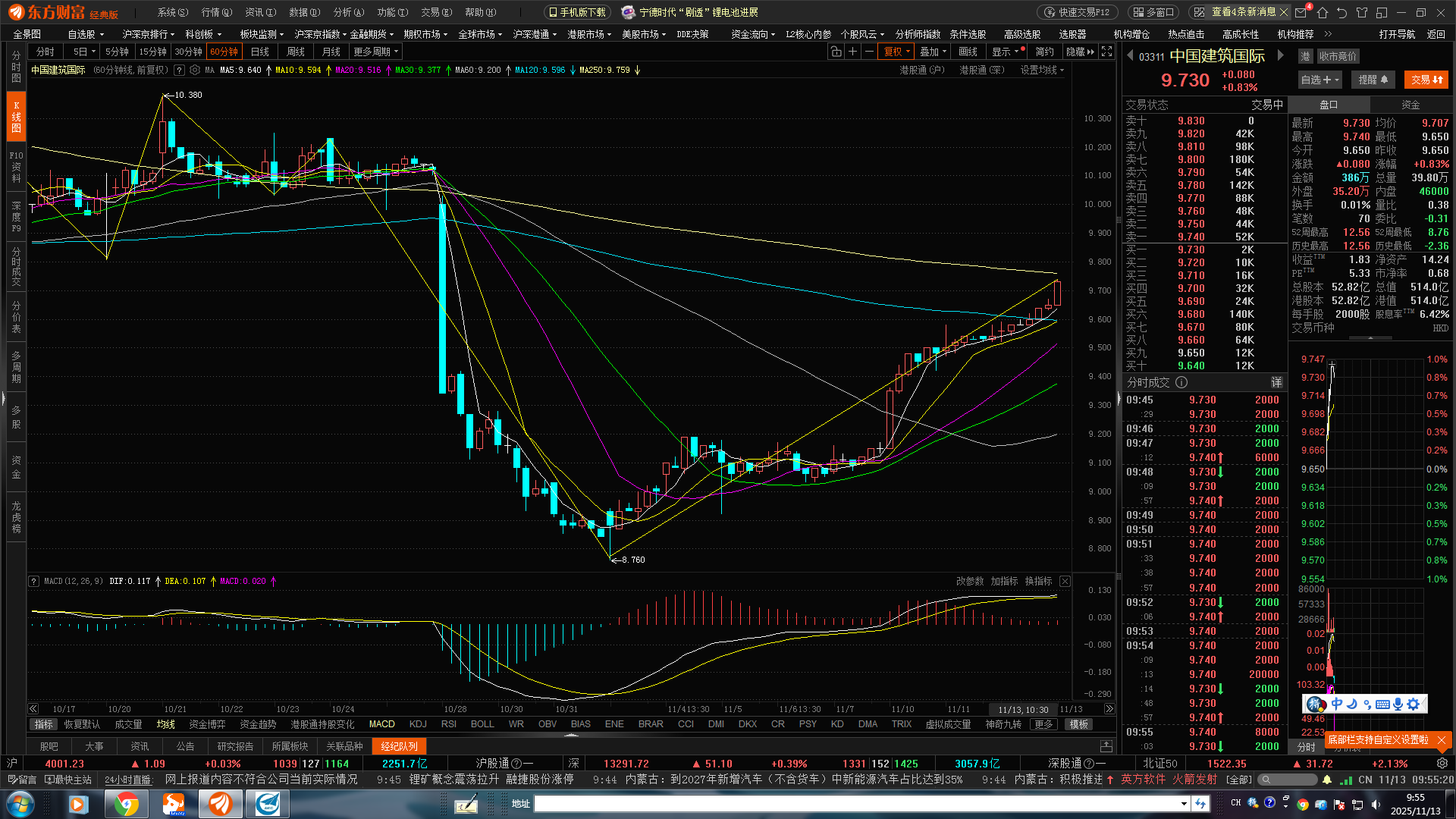Close the MACD indicator panel

point(1065,581)
